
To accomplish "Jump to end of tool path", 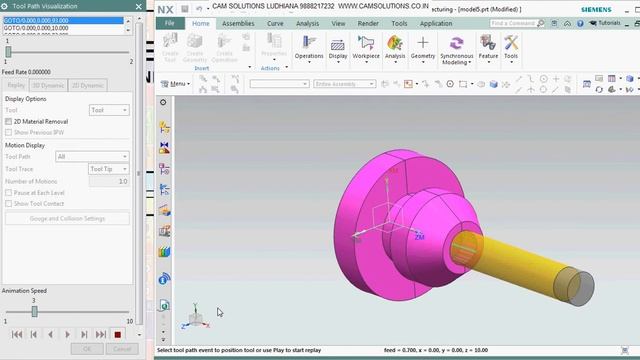I will click(101, 335).
